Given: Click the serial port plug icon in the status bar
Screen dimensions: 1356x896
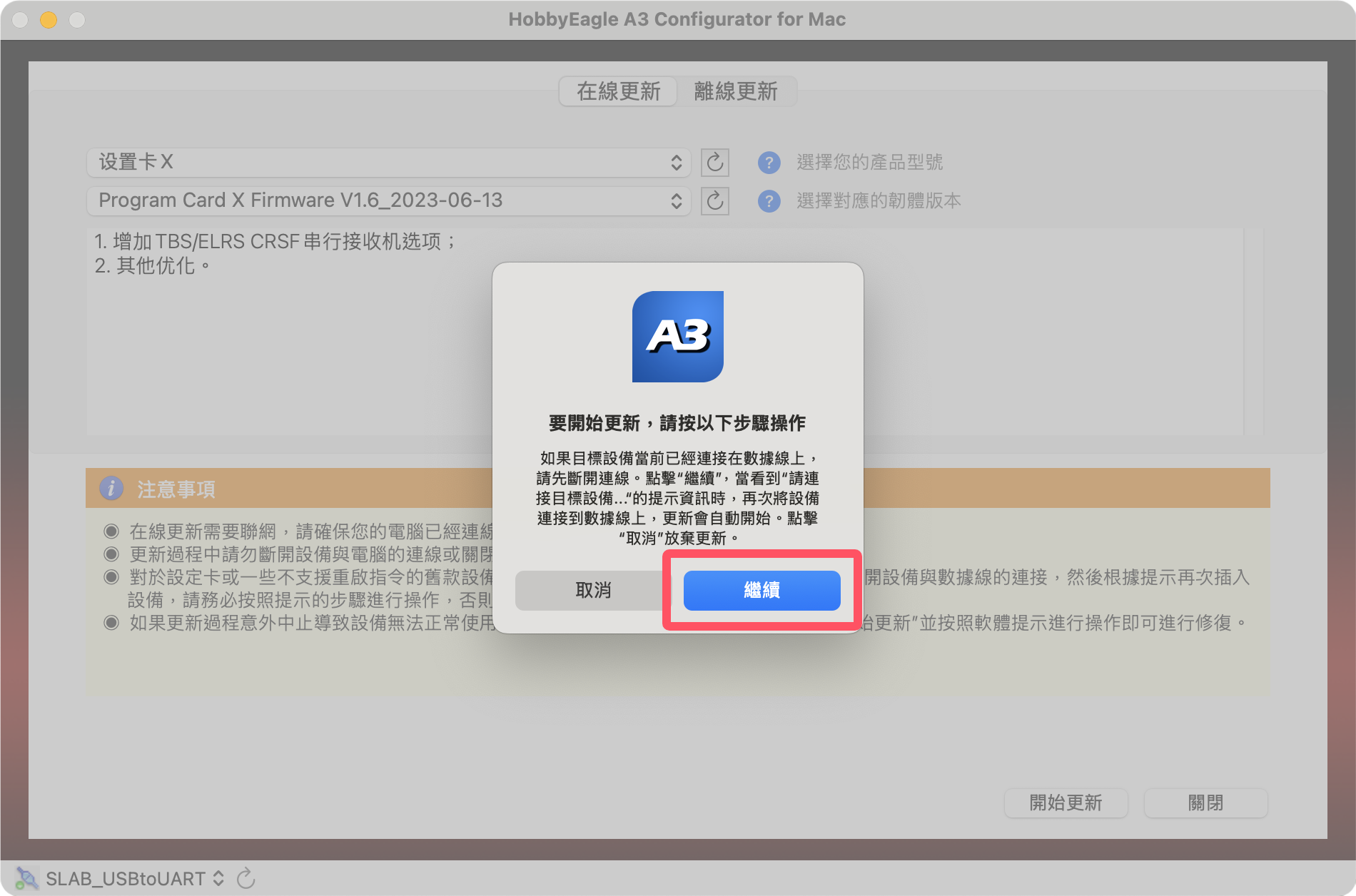Looking at the screenshot, I should [26, 878].
